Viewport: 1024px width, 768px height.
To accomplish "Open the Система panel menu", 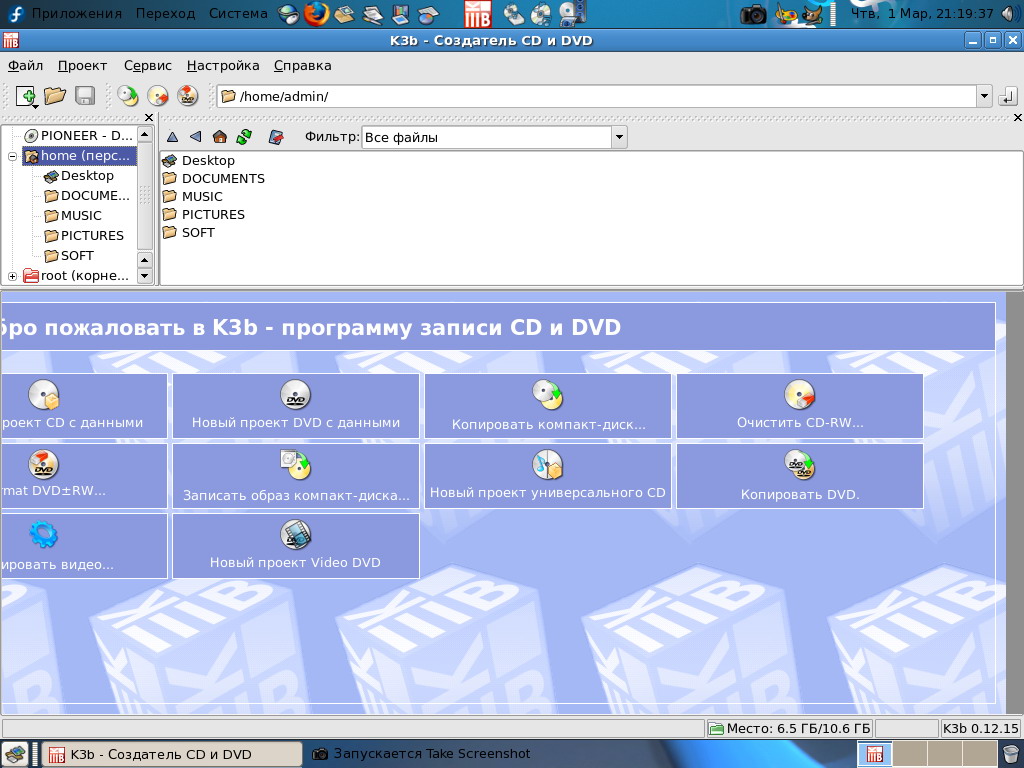I will point(238,13).
